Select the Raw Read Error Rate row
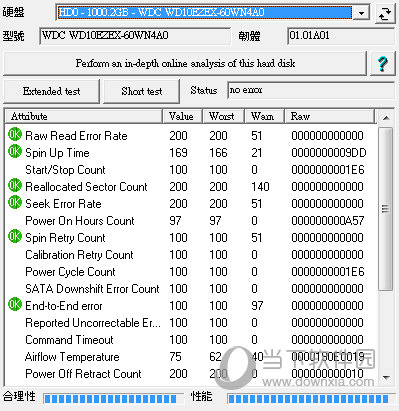Viewport: 399px width, 411px height. pos(192,136)
